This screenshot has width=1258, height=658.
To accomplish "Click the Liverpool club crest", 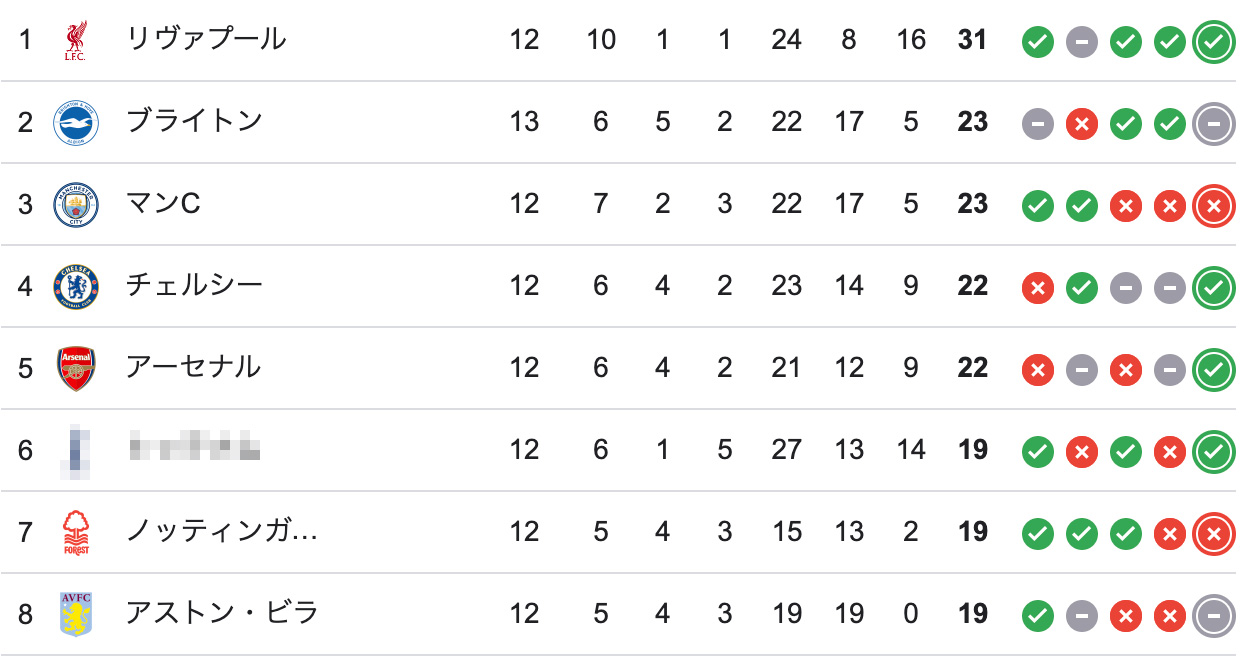I will [x=76, y=40].
